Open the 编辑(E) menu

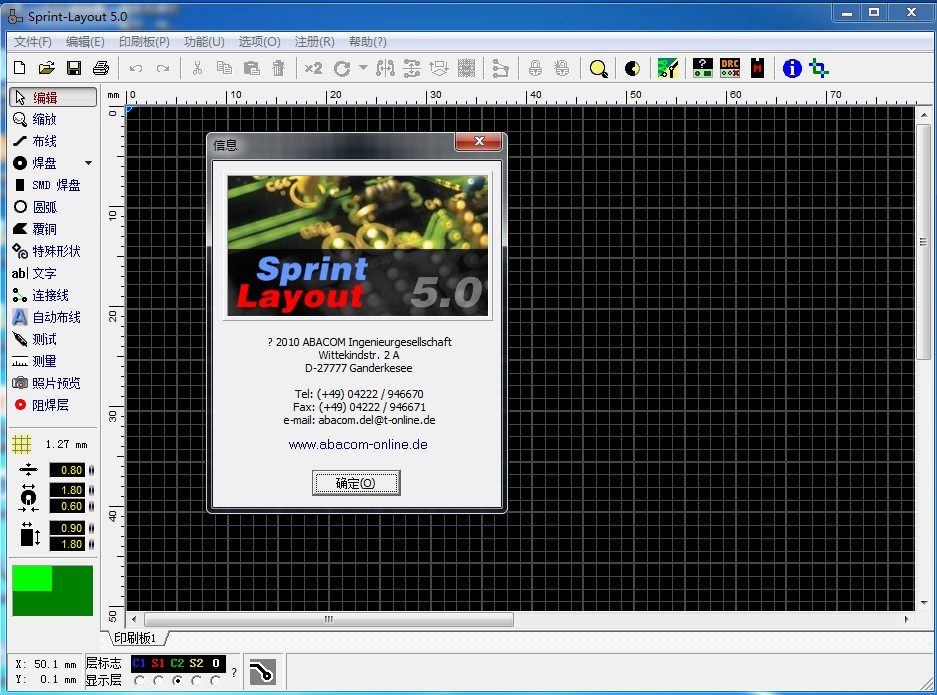[x=85, y=42]
